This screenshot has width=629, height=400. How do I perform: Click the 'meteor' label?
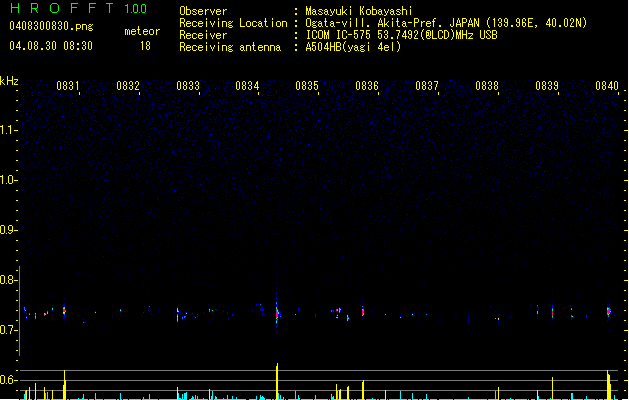142,31
